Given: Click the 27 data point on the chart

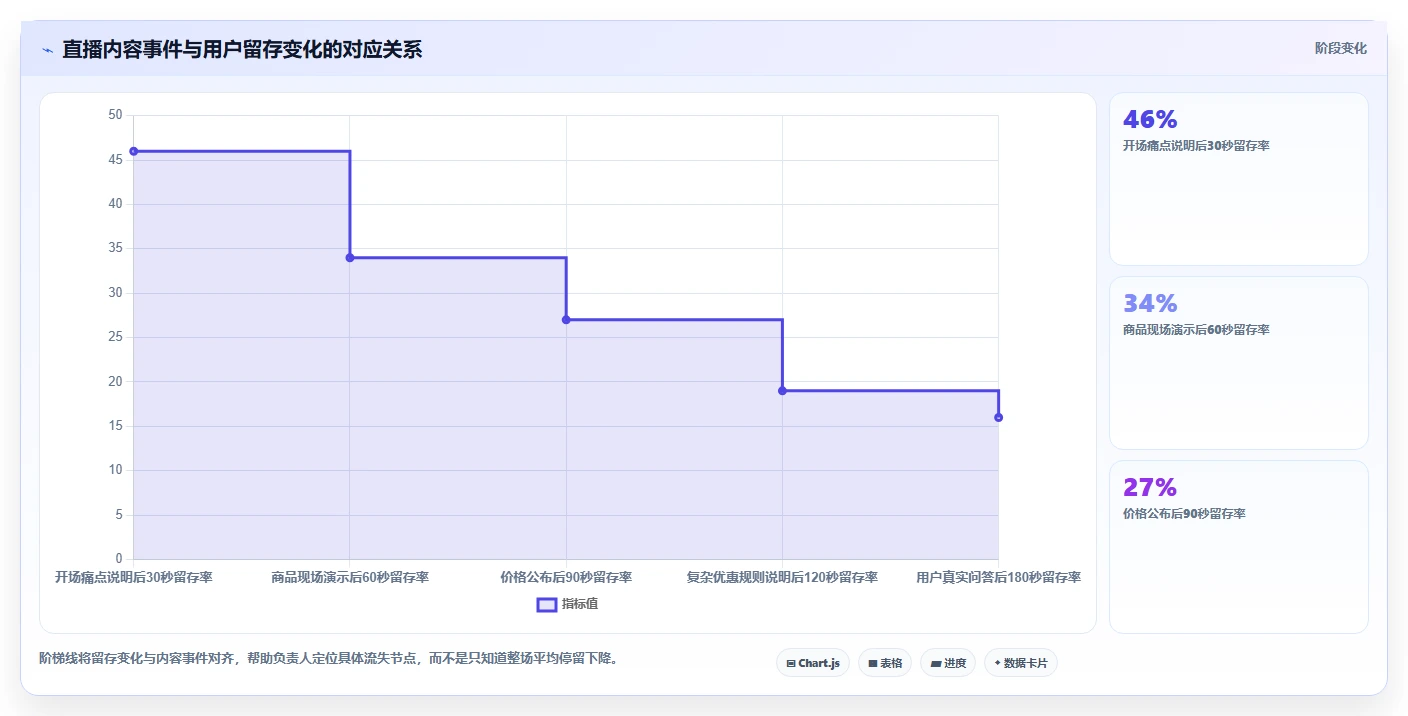Looking at the screenshot, I should (x=566, y=320).
